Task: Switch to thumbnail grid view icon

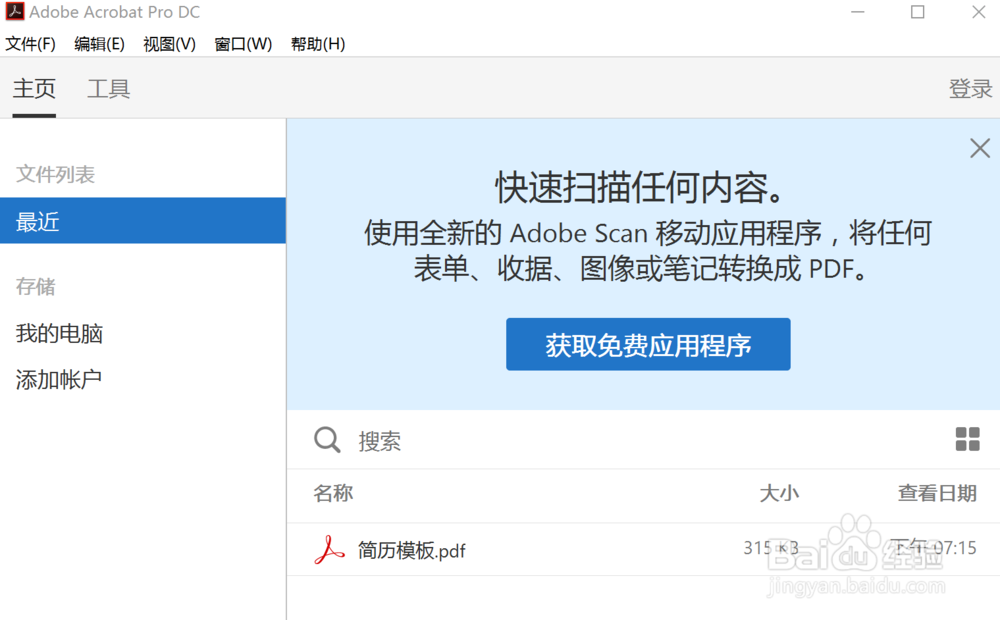Action: [967, 439]
